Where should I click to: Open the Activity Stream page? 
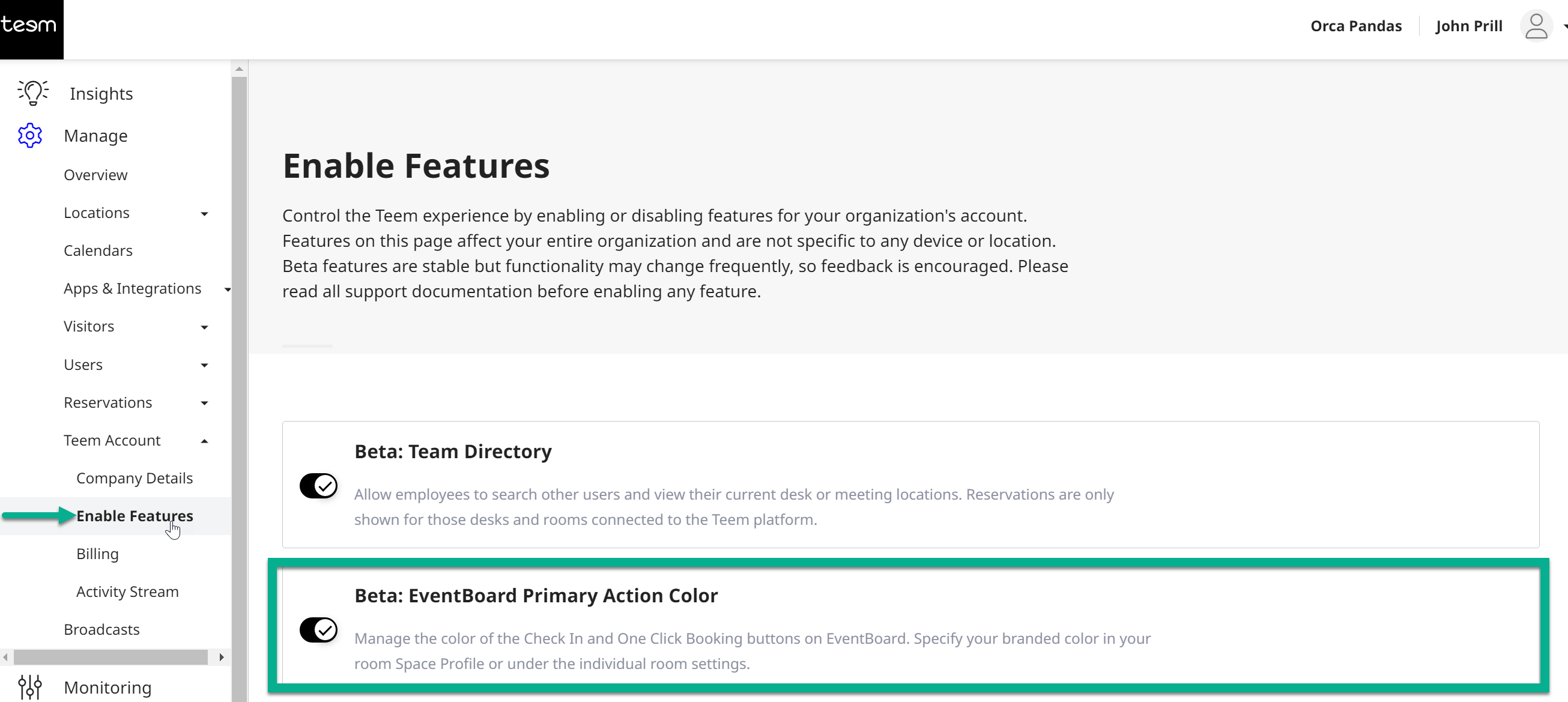[127, 591]
